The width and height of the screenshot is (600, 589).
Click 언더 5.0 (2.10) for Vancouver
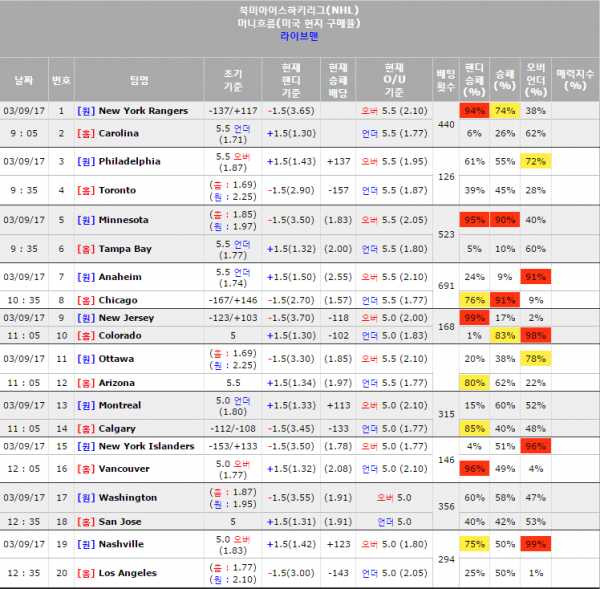[394, 469]
